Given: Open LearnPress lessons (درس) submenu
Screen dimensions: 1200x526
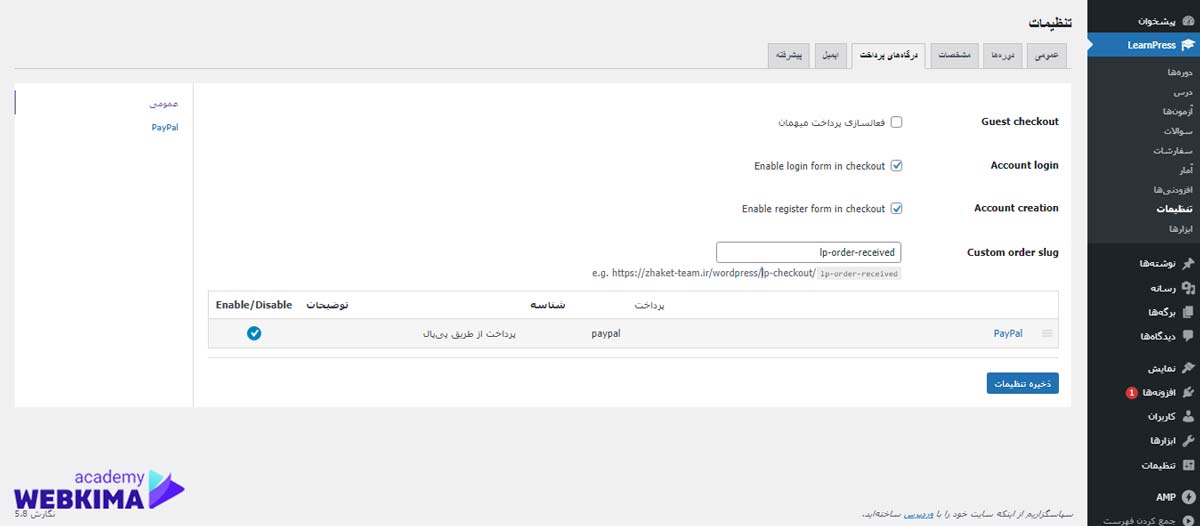Looking at the screenshot, I should (1184, 92).
